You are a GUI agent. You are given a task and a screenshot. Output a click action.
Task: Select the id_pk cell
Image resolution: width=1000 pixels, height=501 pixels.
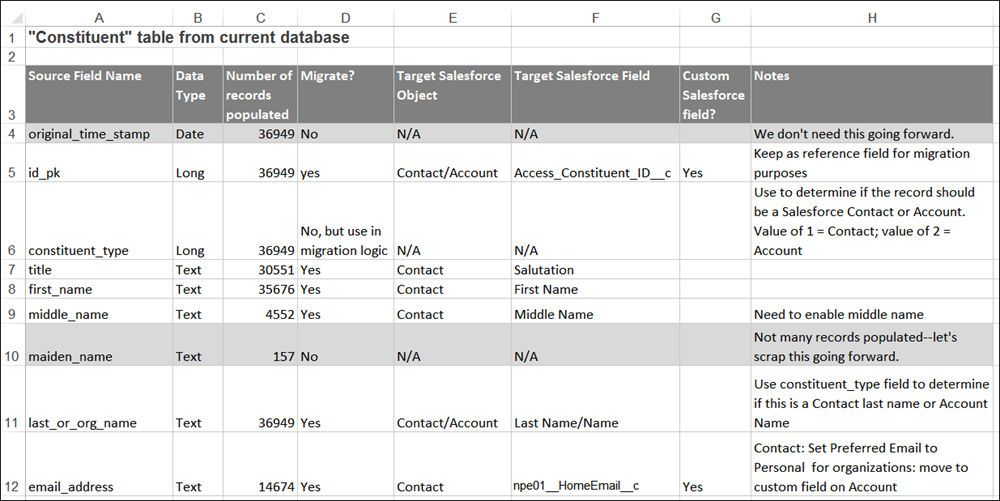(99, 163)
